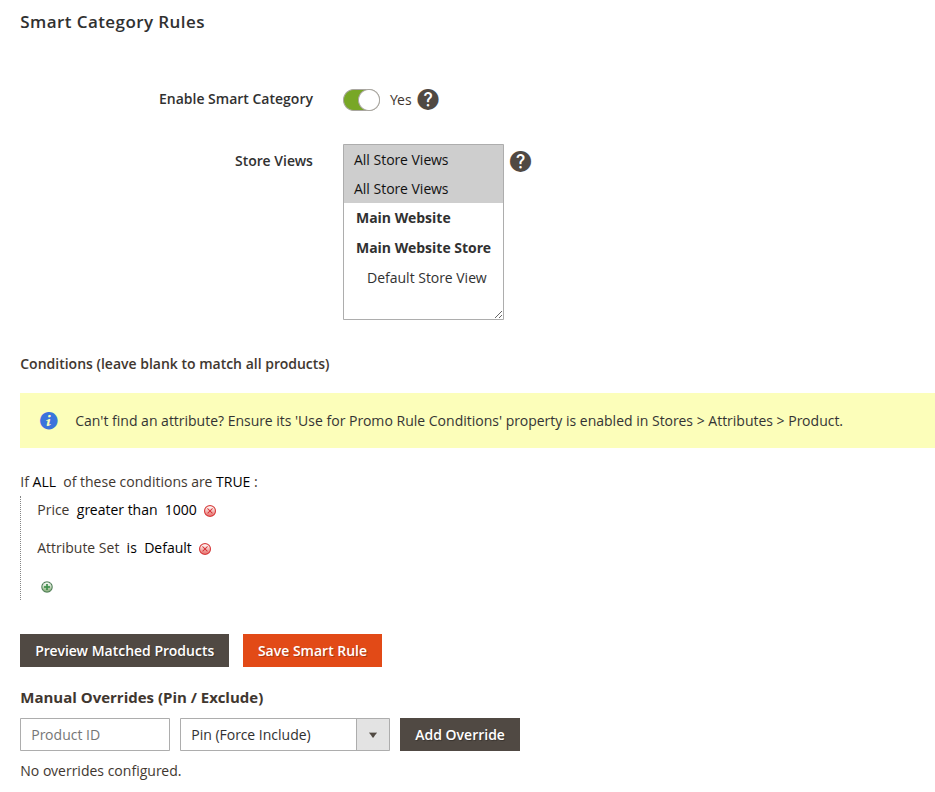935x792 pixels.
Task: Click the Add Override button
Action: pos(460,735)
